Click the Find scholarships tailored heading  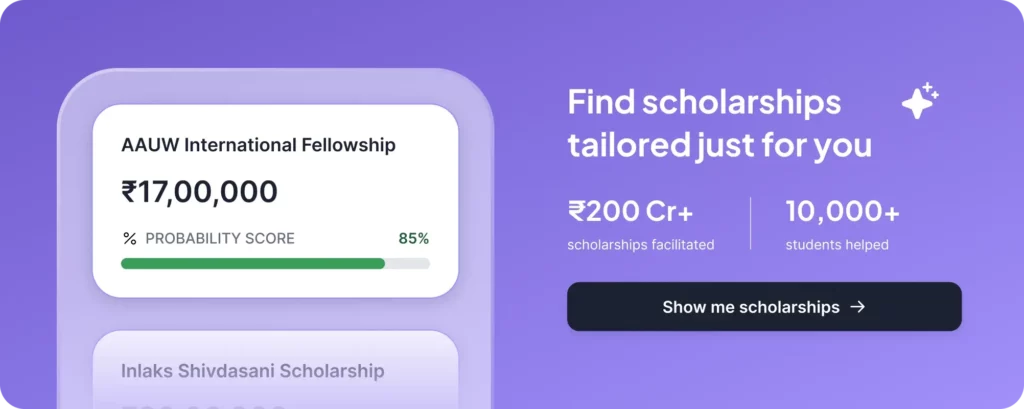tap(719, 123)
